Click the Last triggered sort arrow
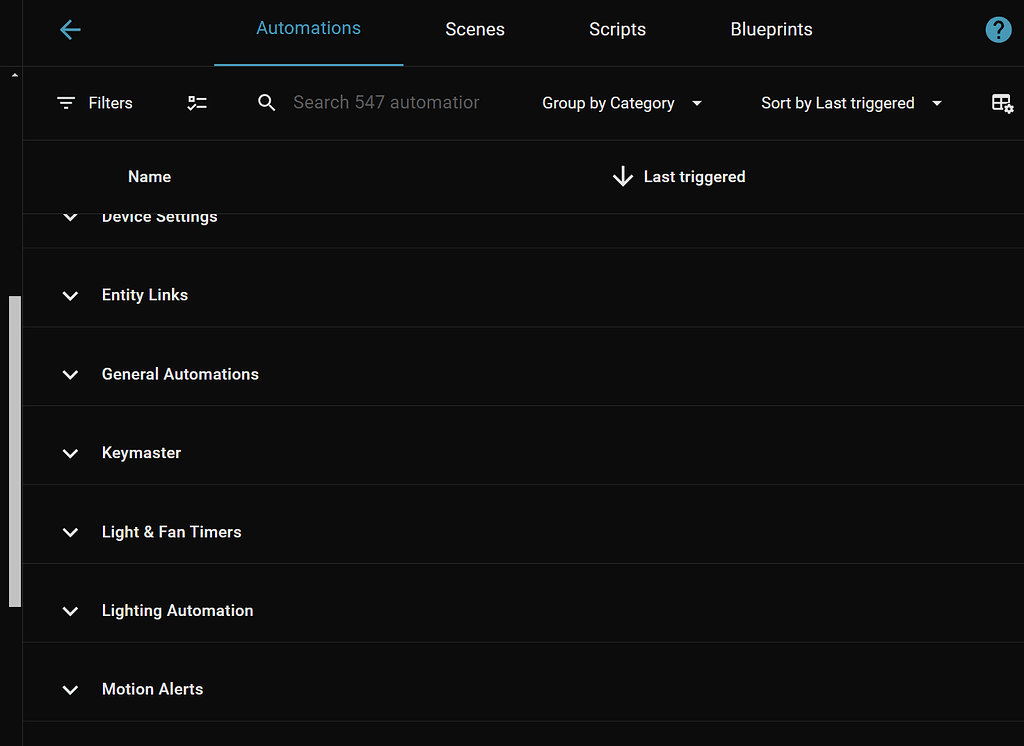 coord(623,177)
